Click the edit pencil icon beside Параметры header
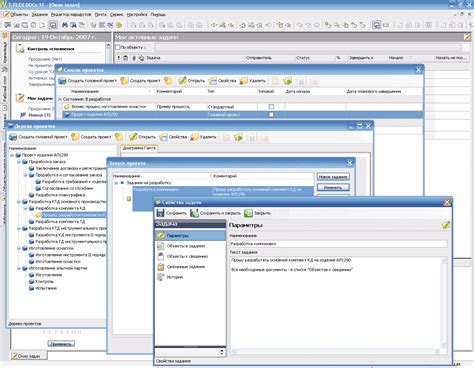Screen dimensions: 474x368 click(x=446, y=225)
